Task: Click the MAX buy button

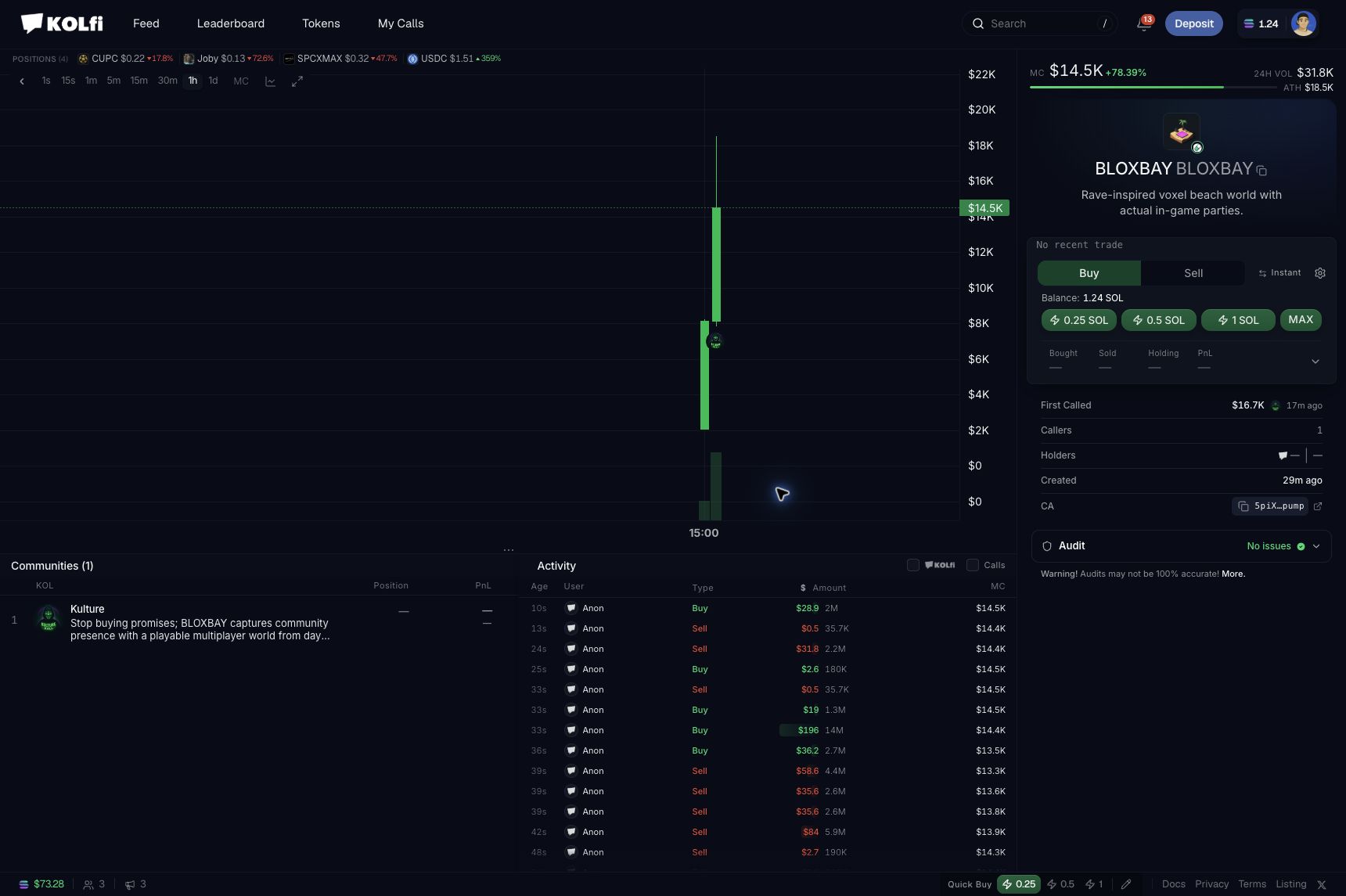Action: pos(1301,320)
